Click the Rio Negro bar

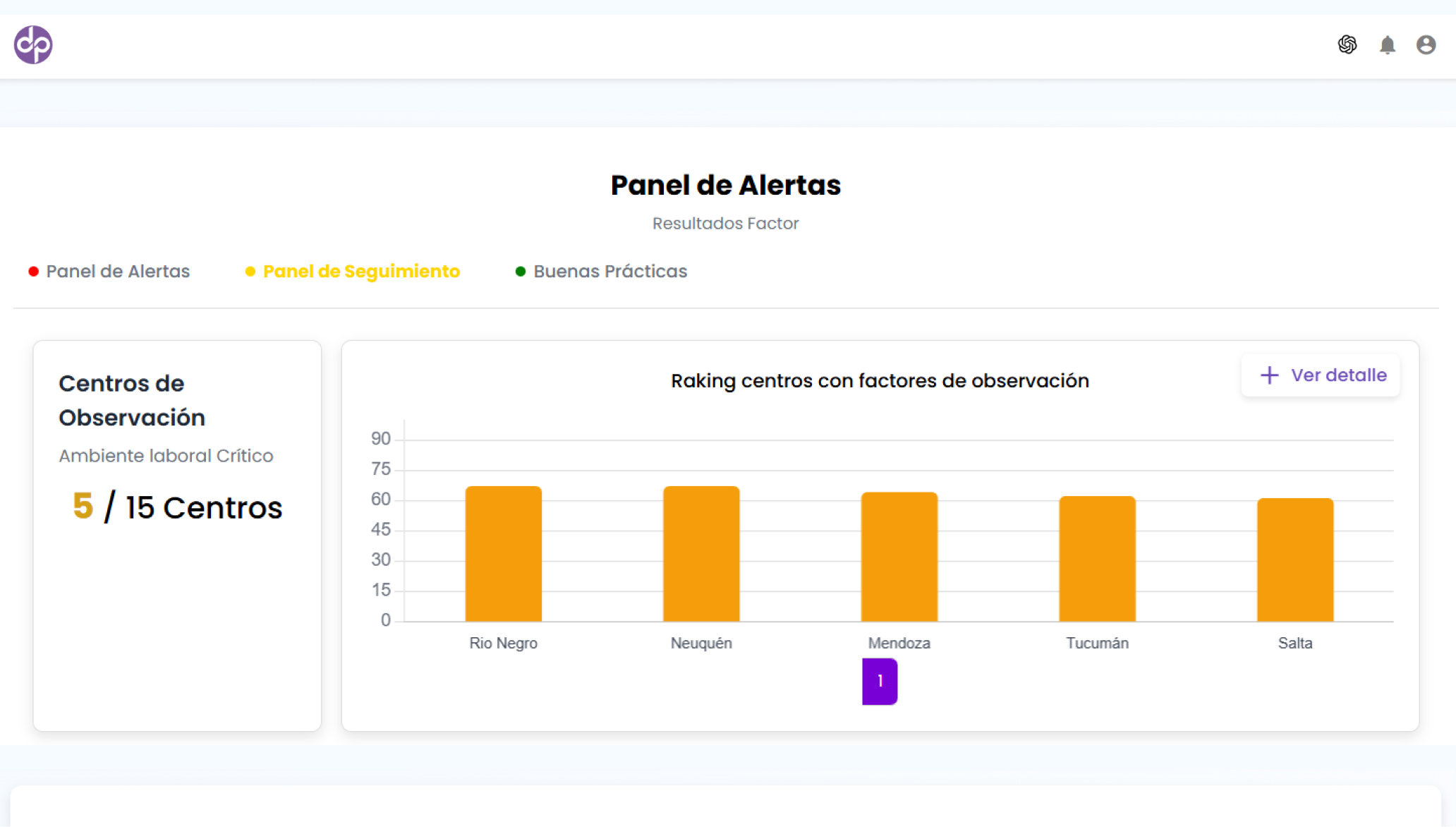click(x=503, y=554)
